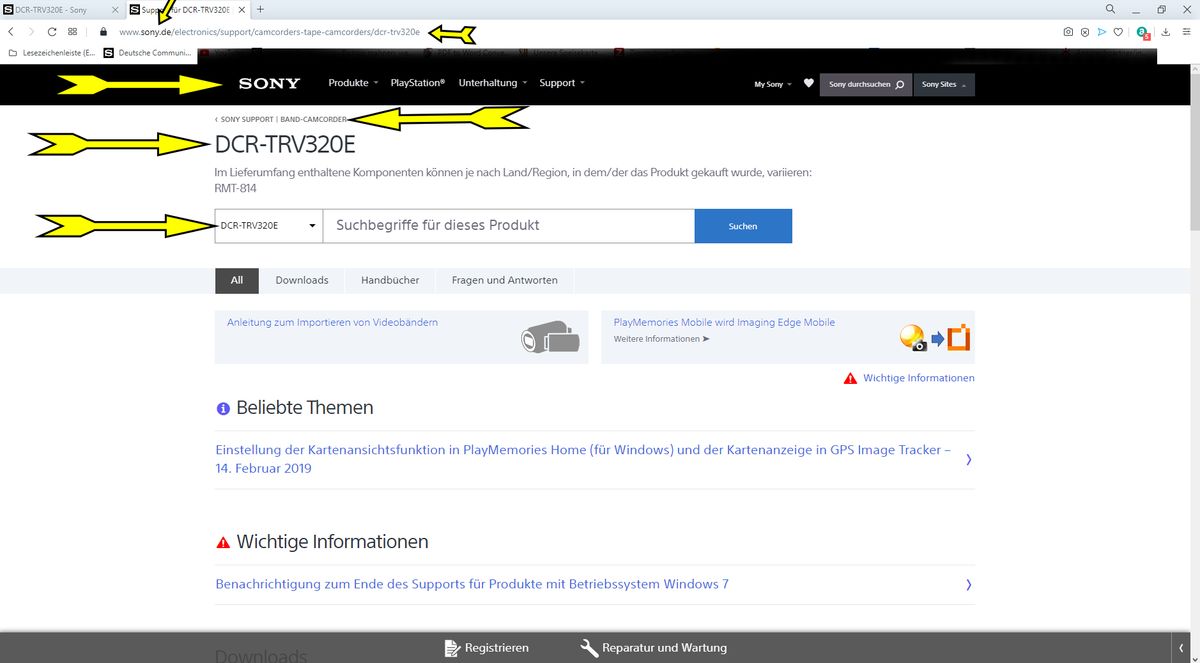
Task: Click the padlock icon in the address bar
Action: tap(103, 31)
